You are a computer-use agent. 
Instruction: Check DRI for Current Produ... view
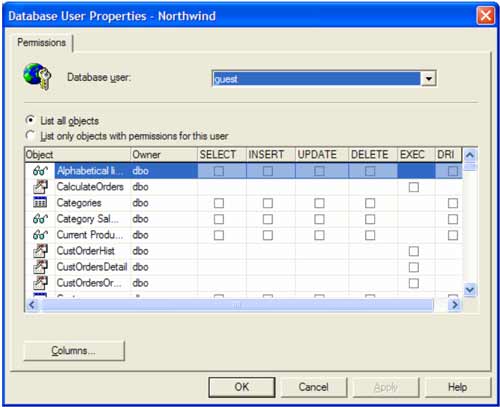tap(453, 235)
